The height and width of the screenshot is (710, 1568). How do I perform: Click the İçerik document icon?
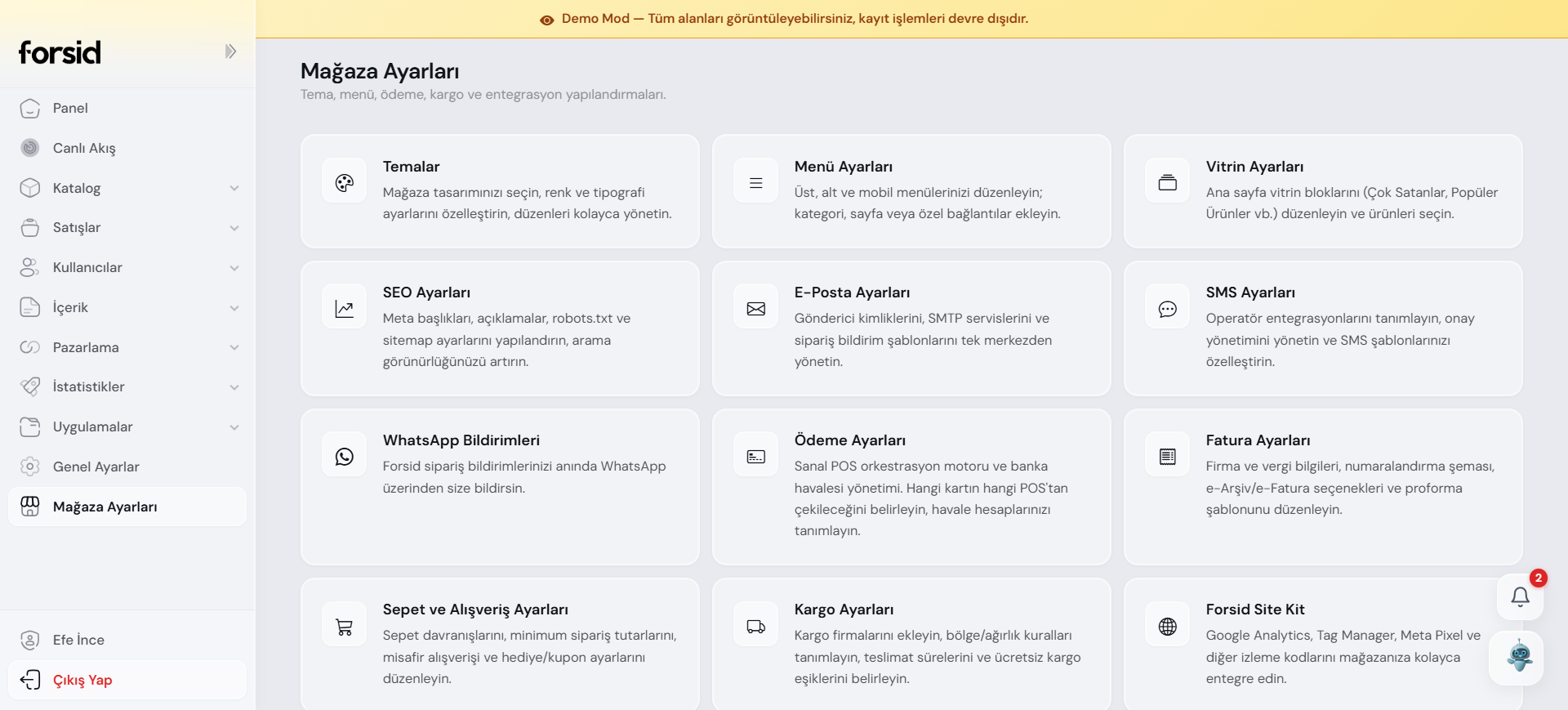[30, 307]
